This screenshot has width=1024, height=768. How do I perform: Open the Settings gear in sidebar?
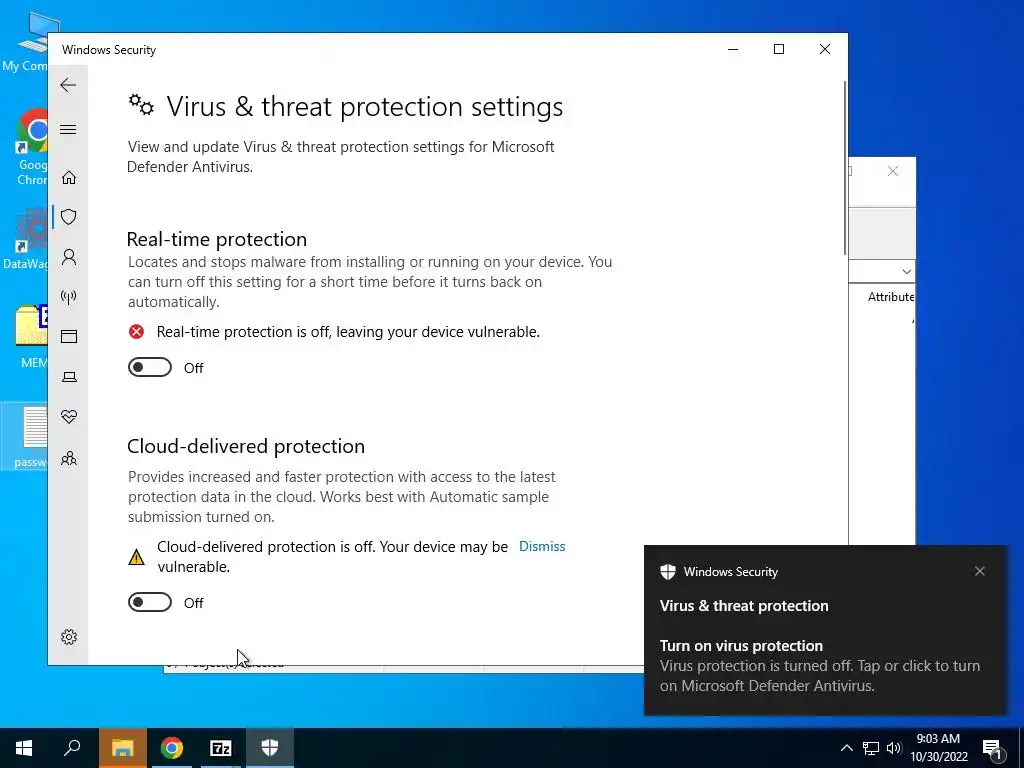(69, 637)
